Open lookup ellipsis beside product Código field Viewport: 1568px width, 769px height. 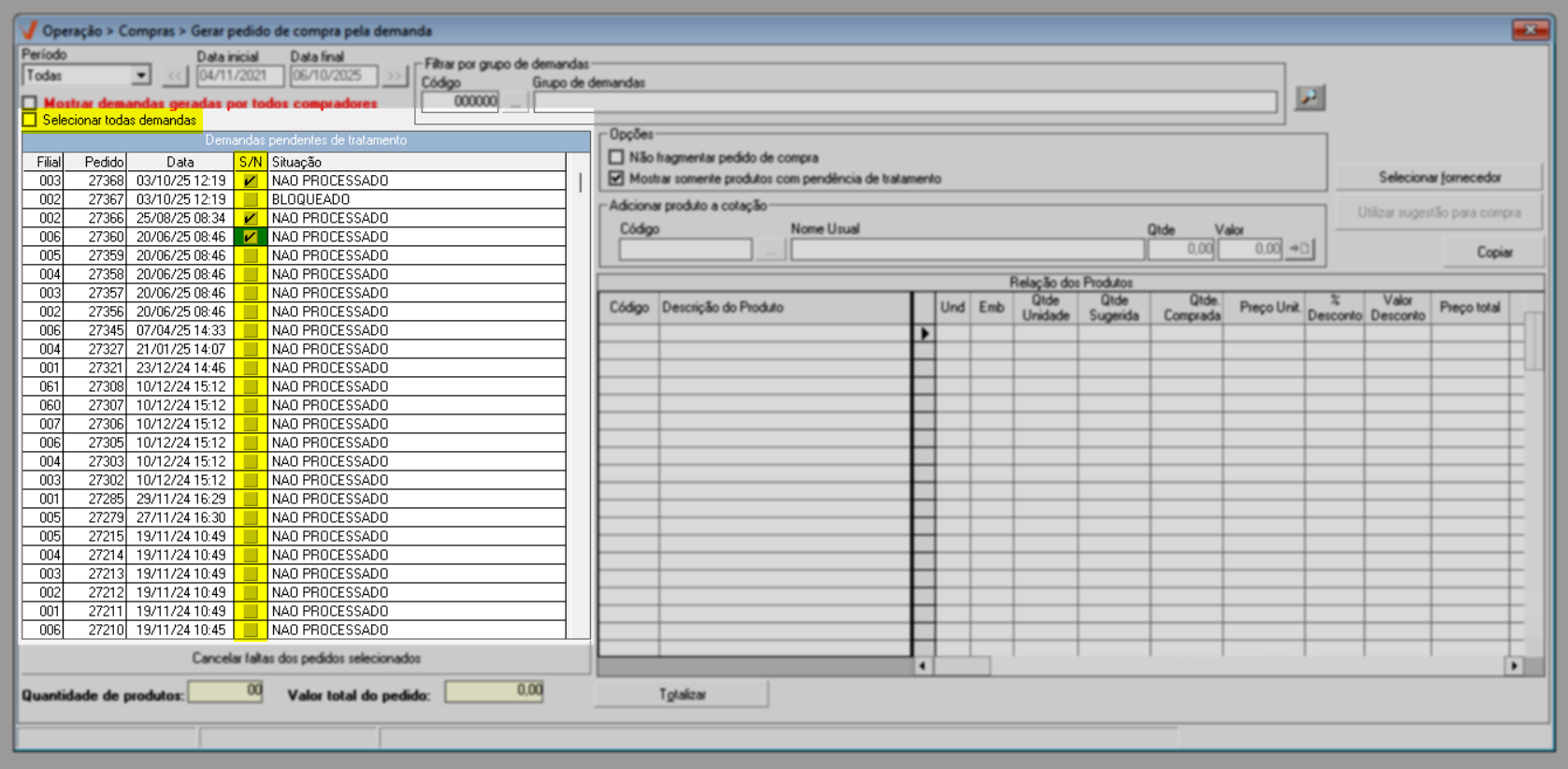point(769,250)
